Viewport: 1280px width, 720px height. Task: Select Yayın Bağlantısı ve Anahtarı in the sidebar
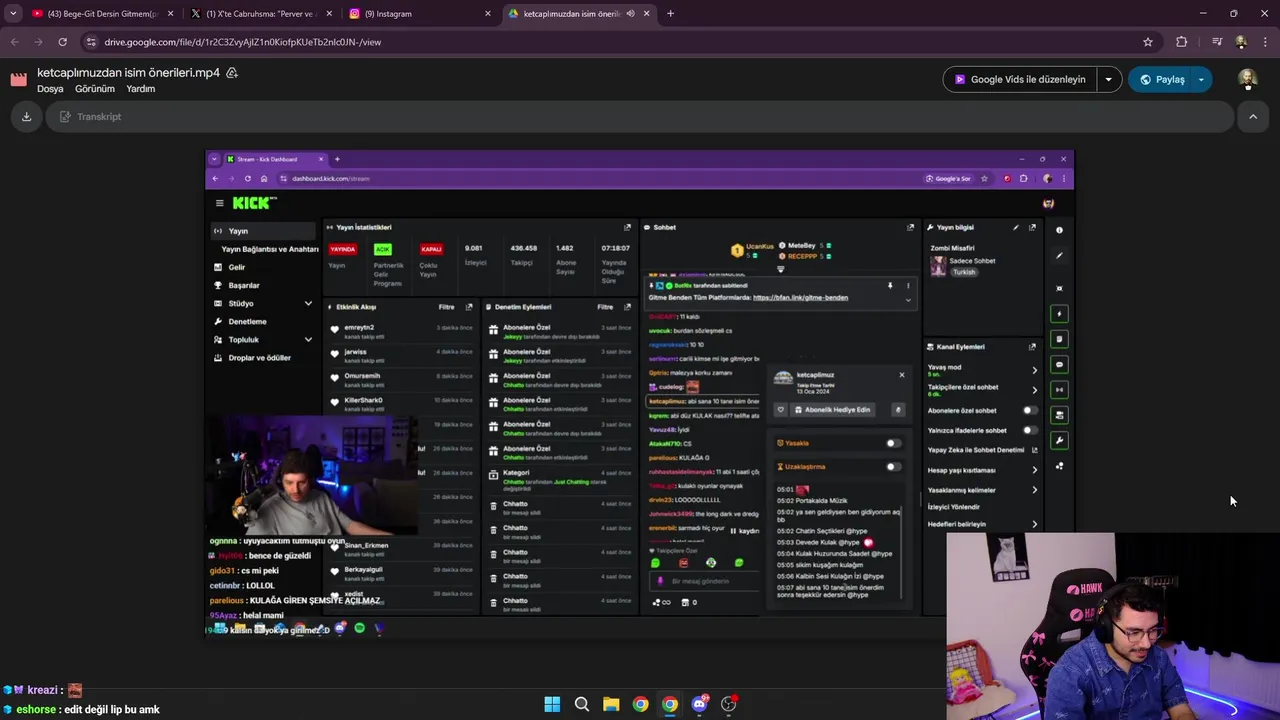tap(269, 249)
